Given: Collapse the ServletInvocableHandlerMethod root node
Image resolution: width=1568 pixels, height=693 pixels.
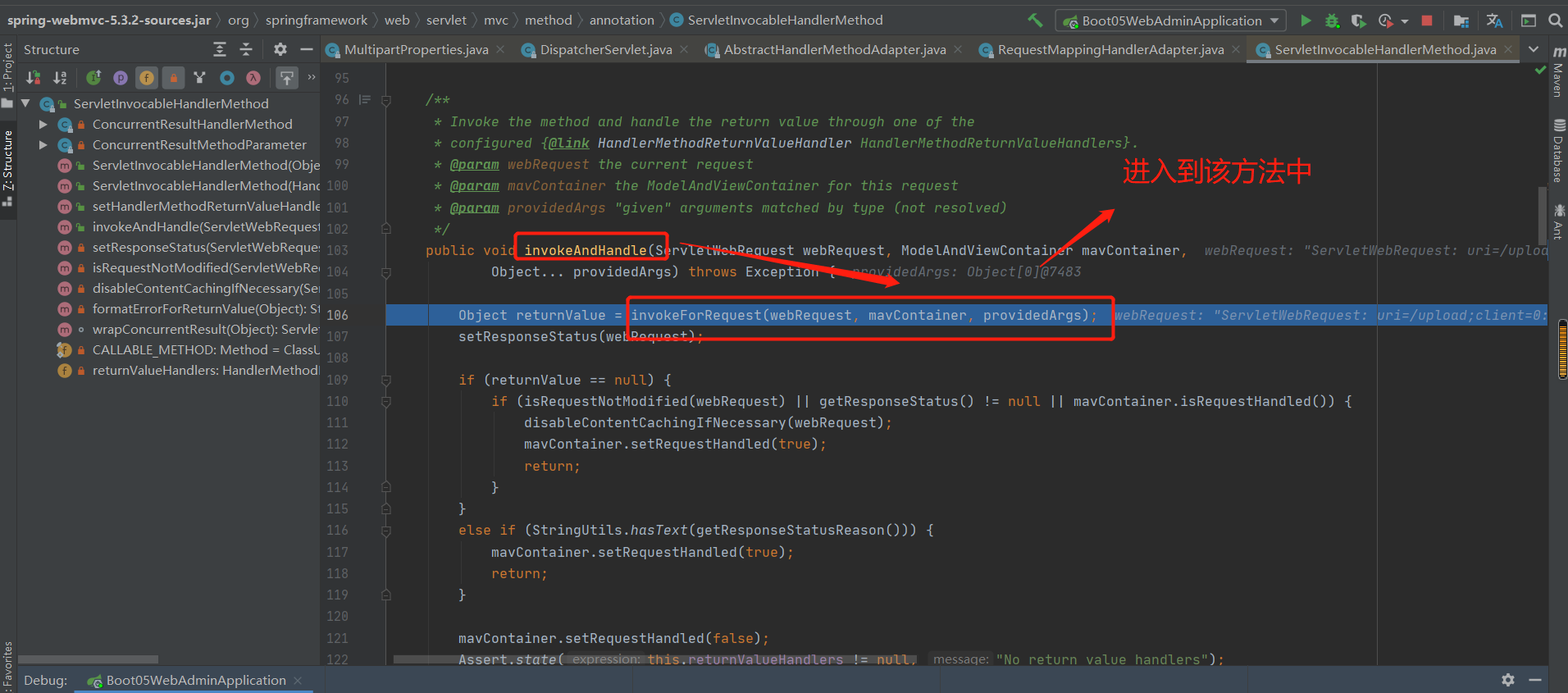Looking at the screenshot, I should [25, 103].
